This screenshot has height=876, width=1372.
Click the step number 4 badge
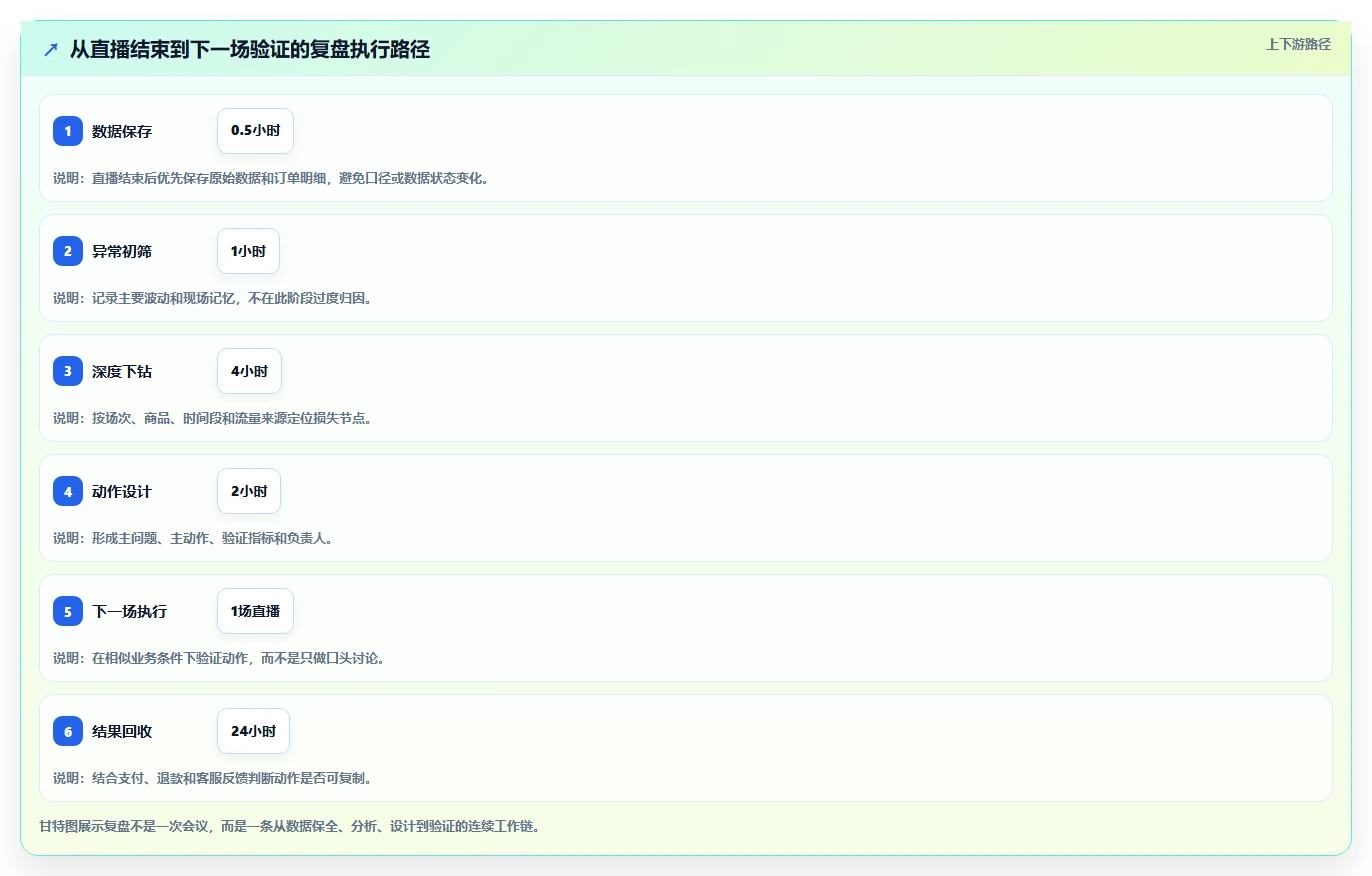pos(68,491)
